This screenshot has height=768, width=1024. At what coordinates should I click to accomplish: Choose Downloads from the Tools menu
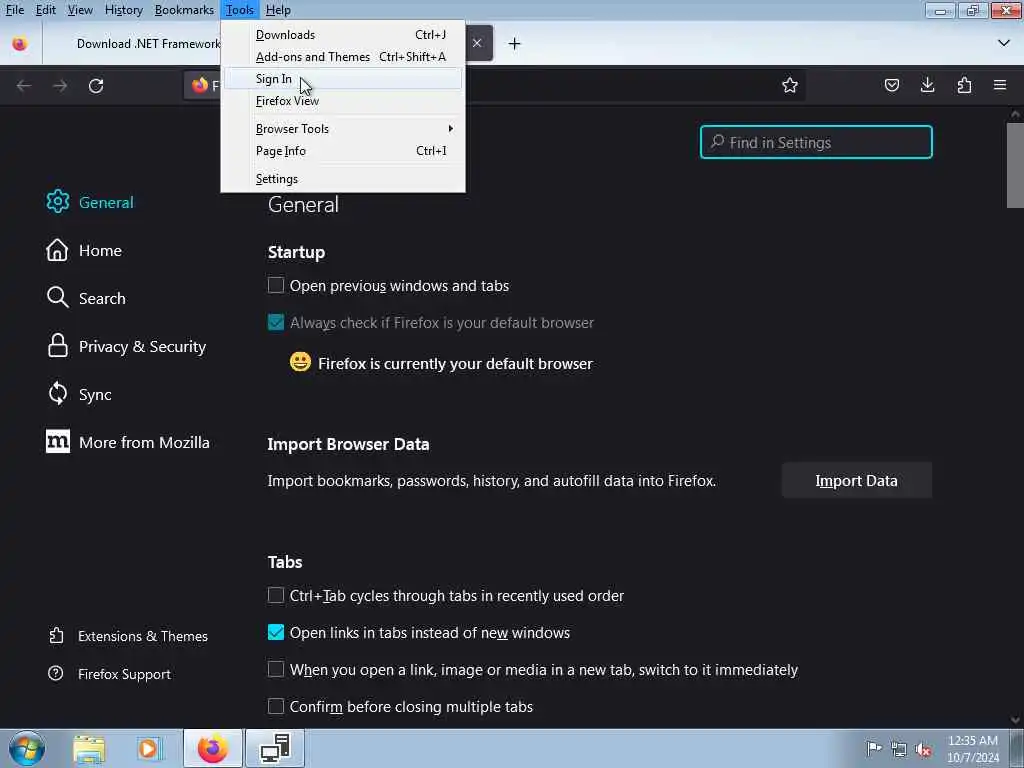(343, 35)
